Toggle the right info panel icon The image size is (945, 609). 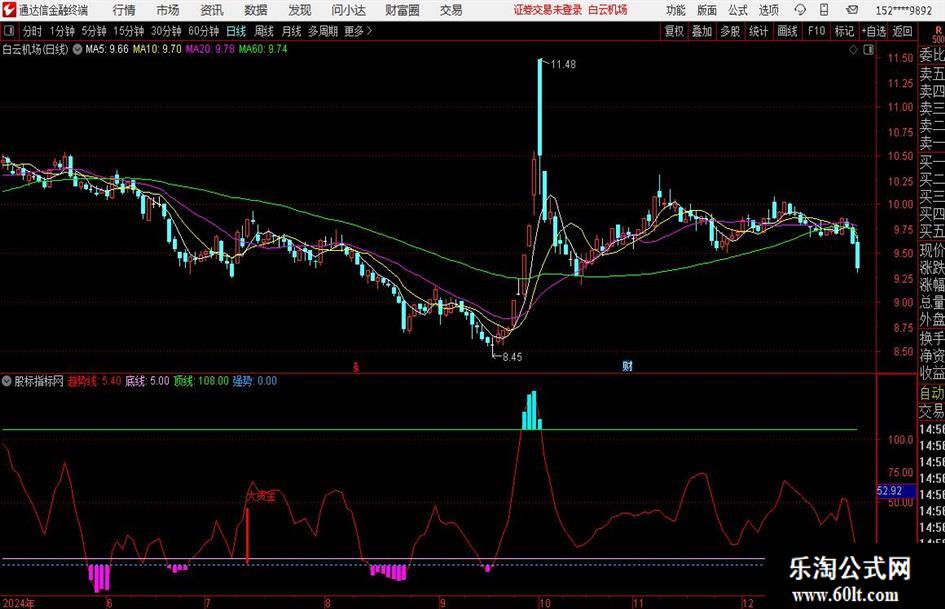coord(868,50)
